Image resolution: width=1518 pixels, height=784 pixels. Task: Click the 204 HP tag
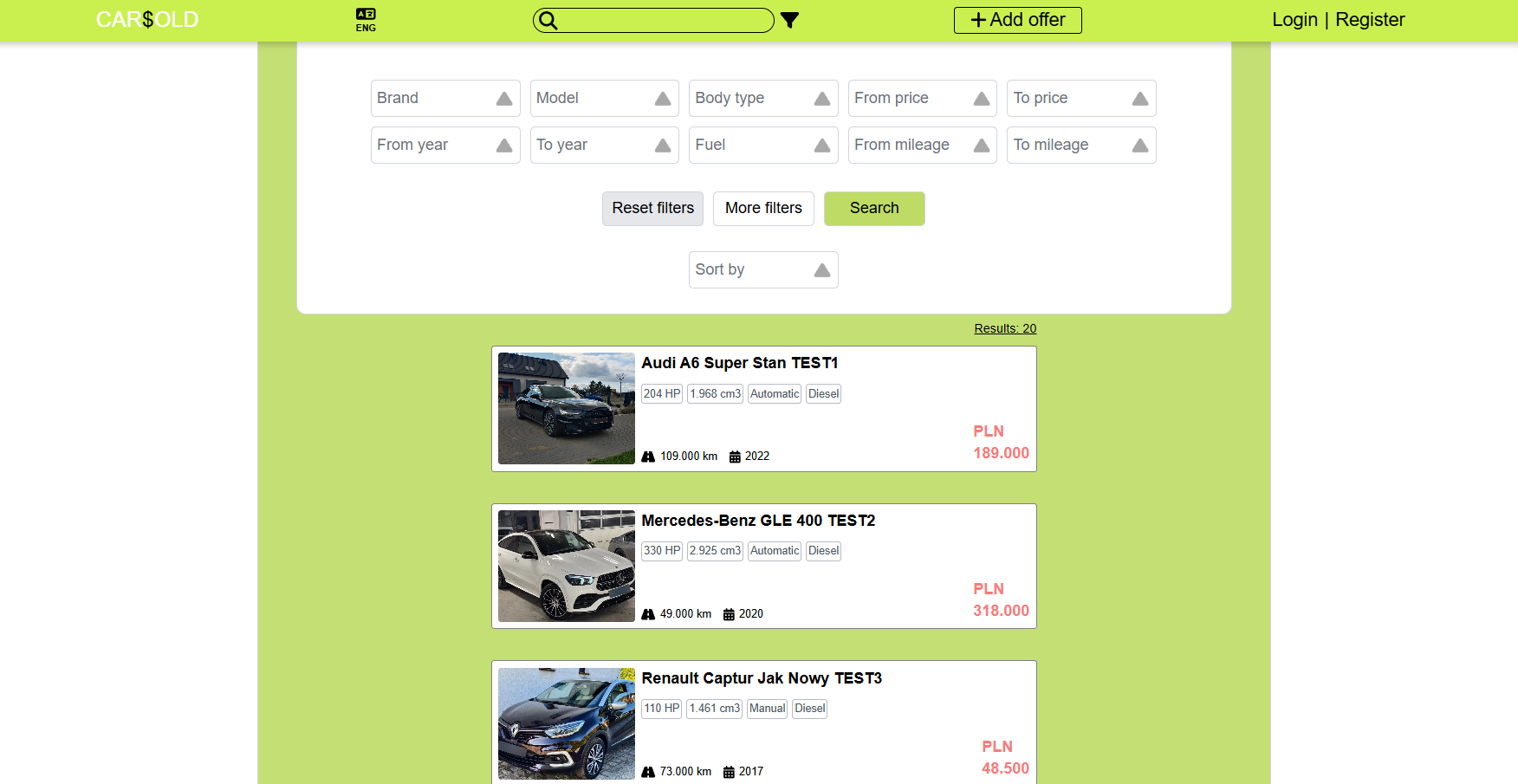pyautogui.click(x=662, y=393)
